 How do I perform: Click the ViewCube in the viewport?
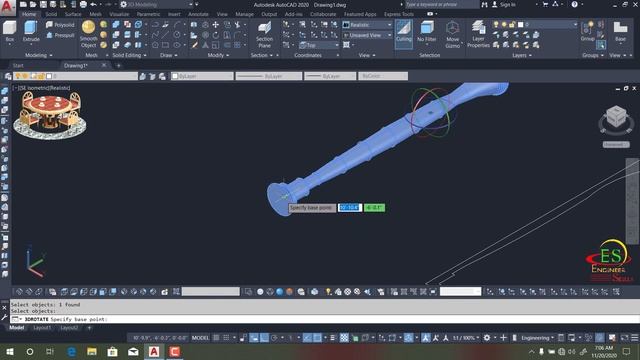coord(616,117)
